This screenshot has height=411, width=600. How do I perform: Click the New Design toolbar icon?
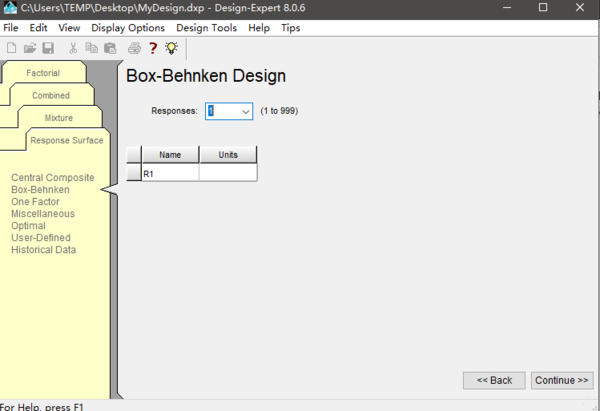click(x=11, y=48)
